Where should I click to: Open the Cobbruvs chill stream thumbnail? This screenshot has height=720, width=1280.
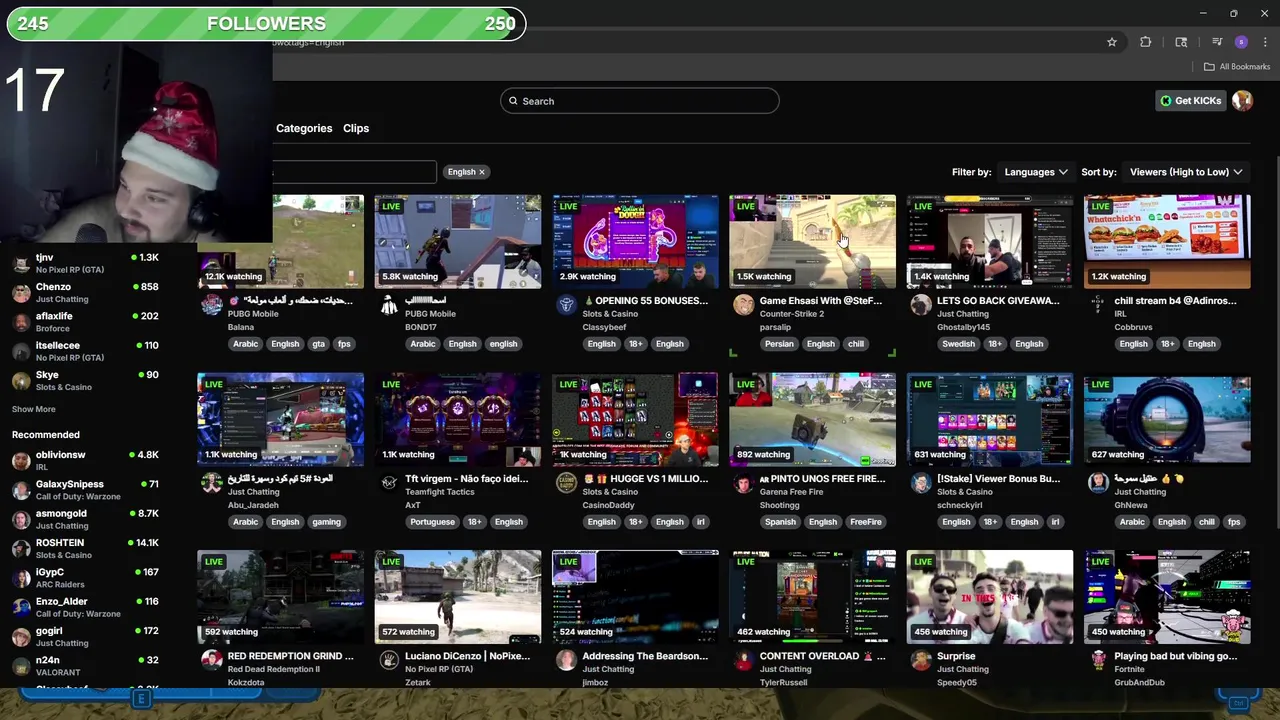(1167, 241)
